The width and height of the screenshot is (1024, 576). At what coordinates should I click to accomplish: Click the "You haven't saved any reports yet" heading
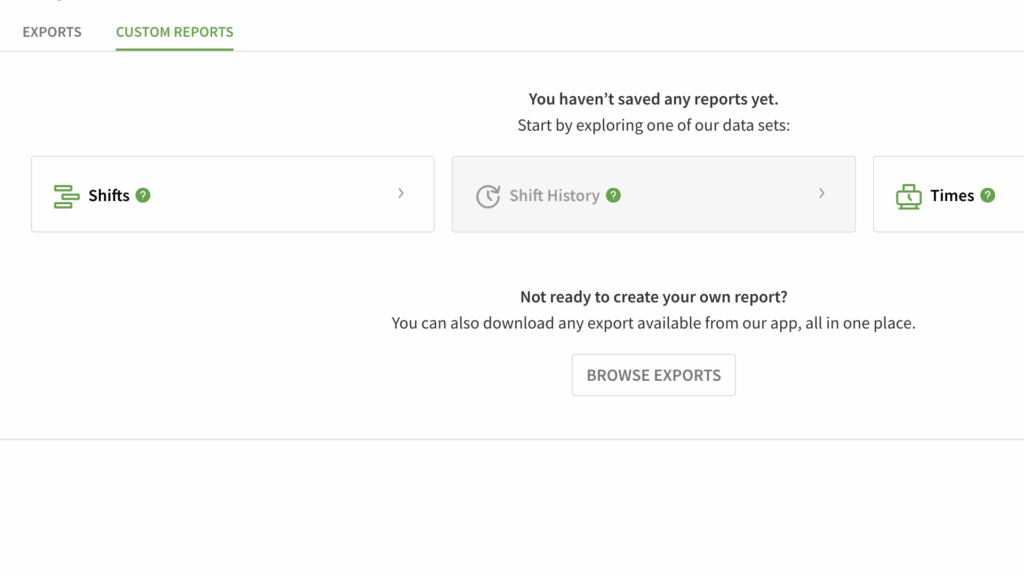point(653,99)
